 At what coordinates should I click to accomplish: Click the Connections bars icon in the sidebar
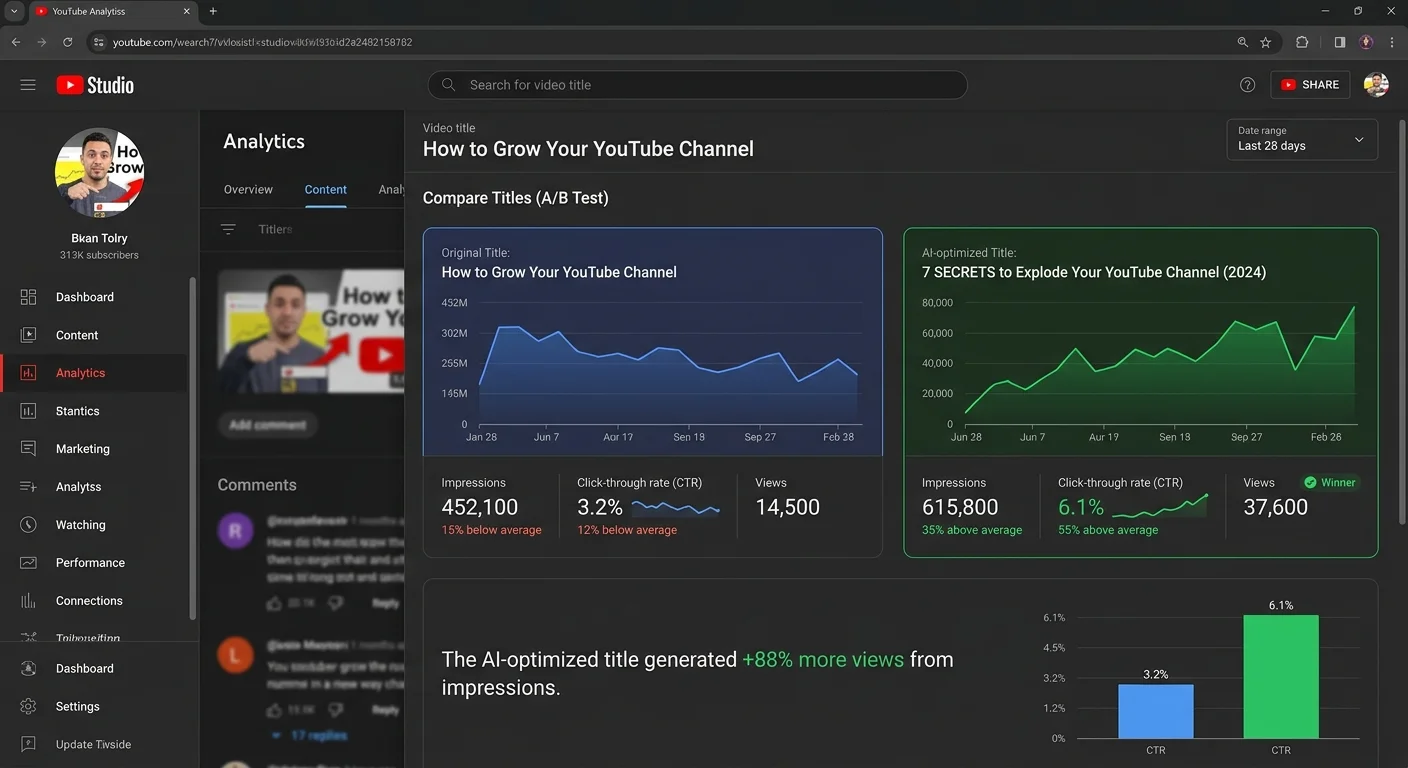[x=28, y=601]
